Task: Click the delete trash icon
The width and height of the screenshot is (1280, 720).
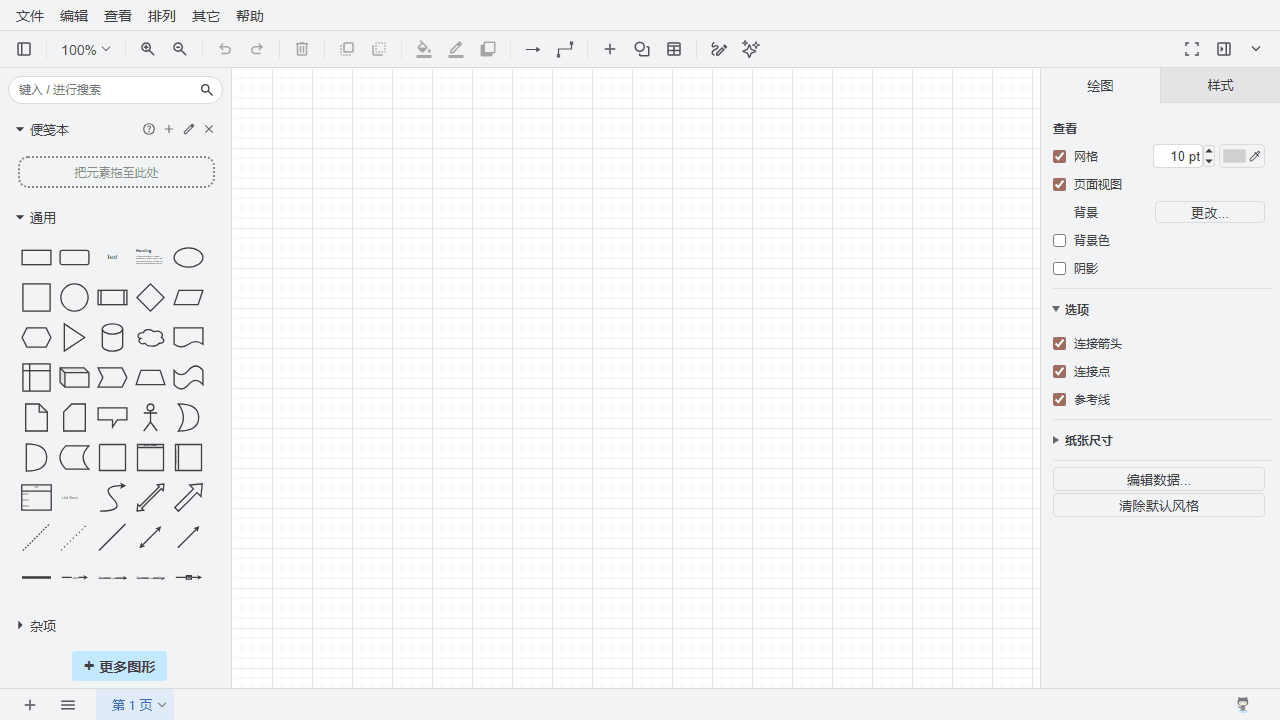Action: click(x=302, y=49)
